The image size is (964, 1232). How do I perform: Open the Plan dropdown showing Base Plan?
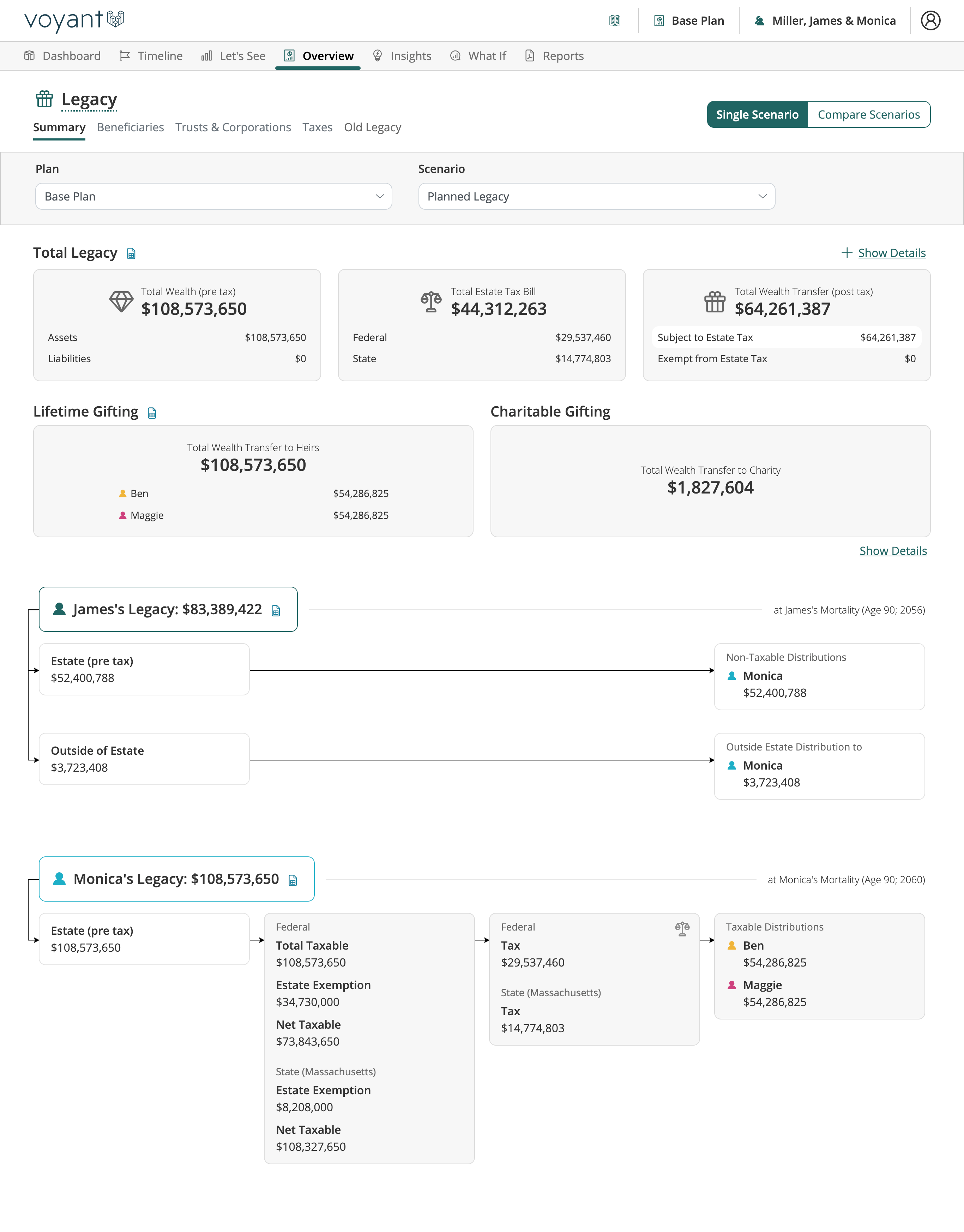tap(213, 197)
